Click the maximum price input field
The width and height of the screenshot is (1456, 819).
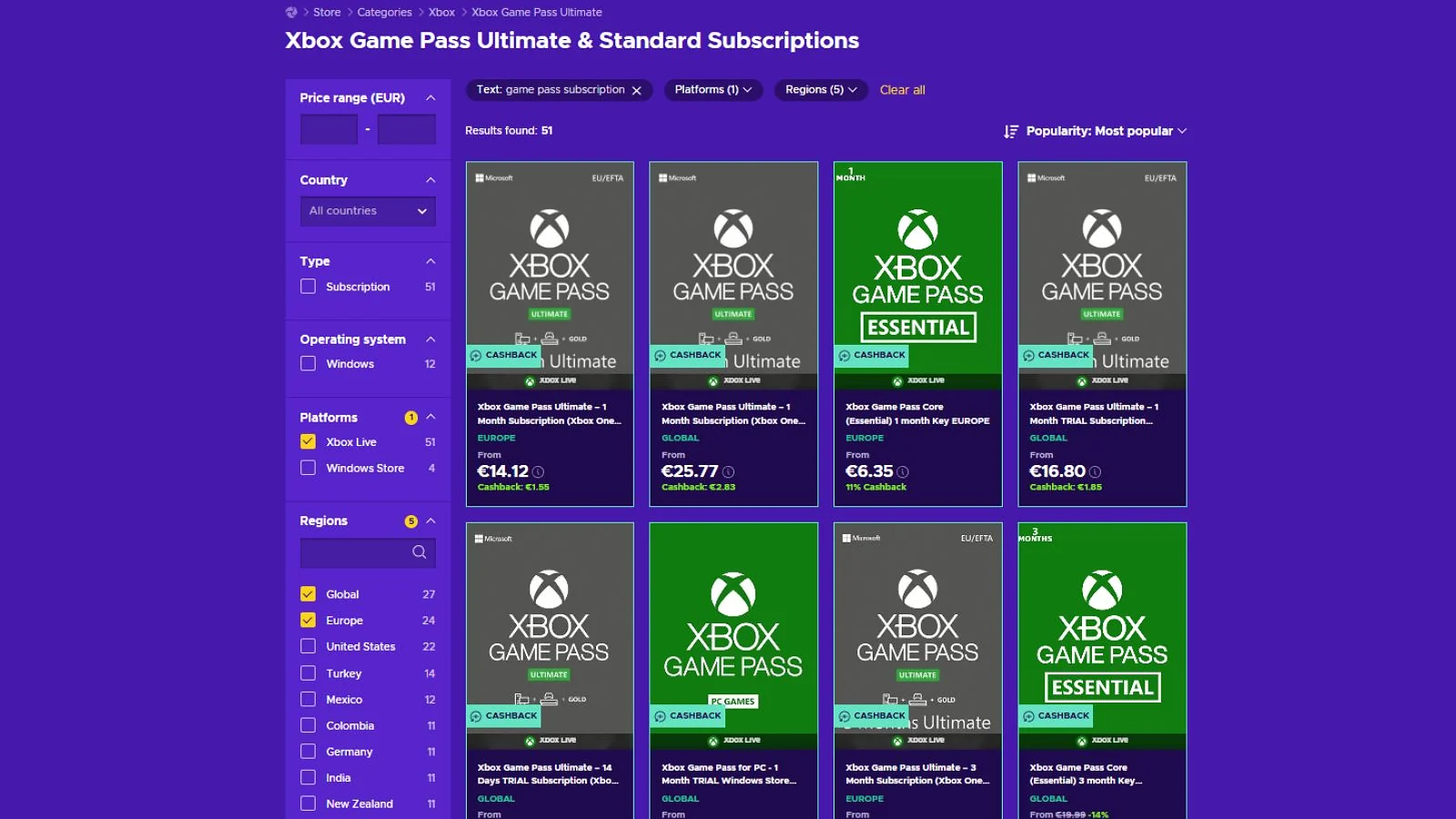[x=407, y=129]
